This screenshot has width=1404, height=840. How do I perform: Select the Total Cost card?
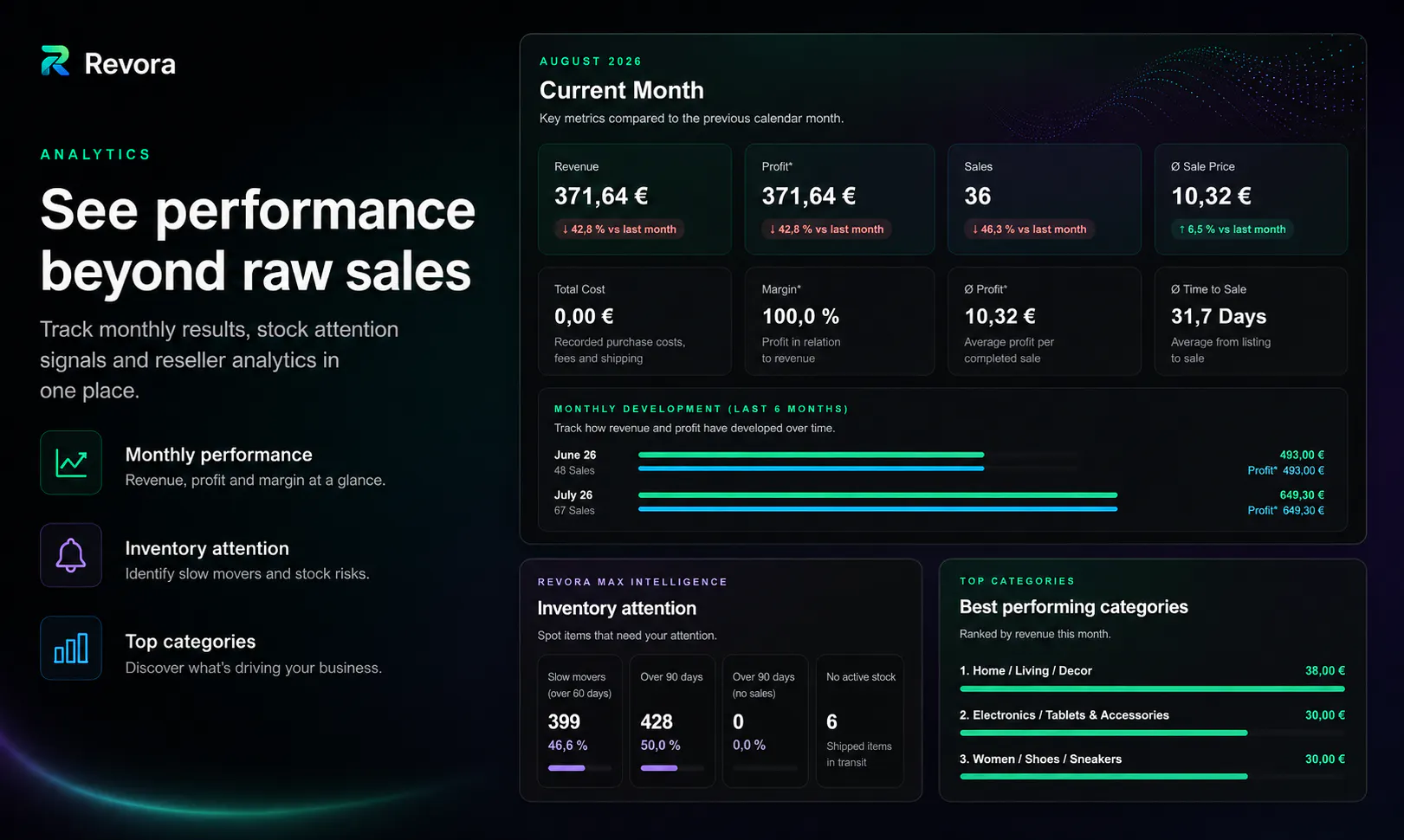coord(635,321)
